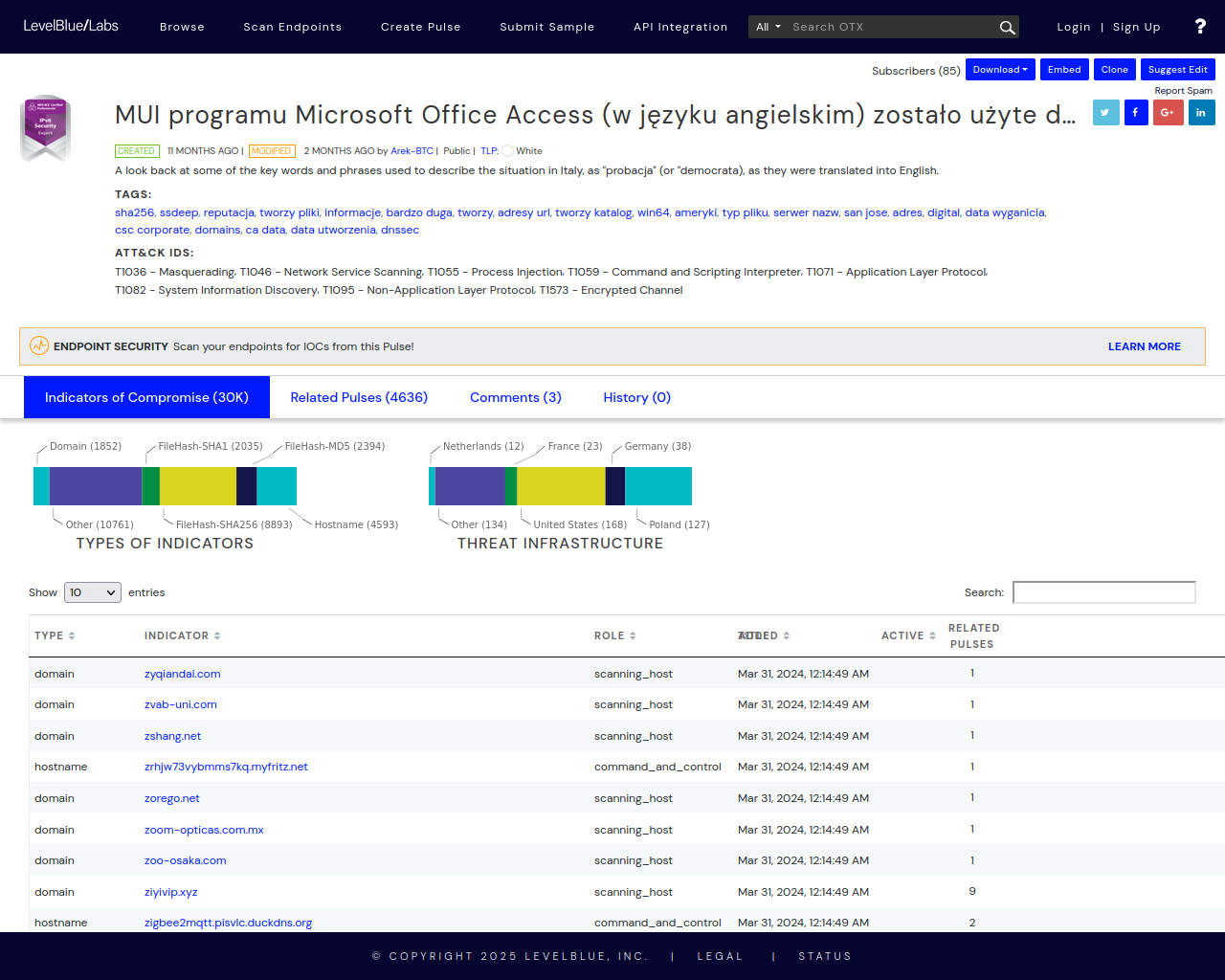Click the Clone button
Image resolution: width=1225 pixels, height=980 pixels.
point(1114,70)
